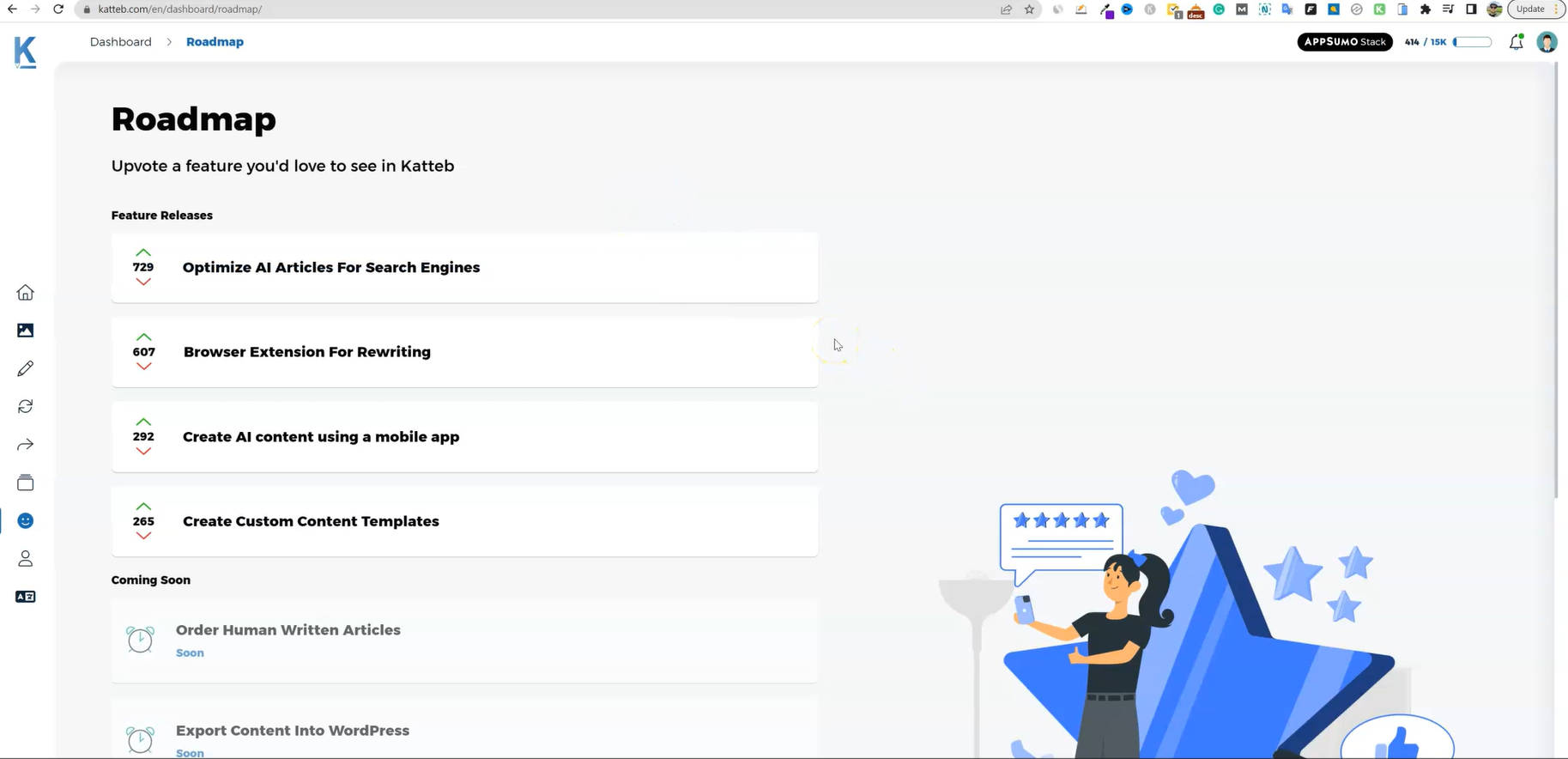Viewport: 1568px width, 759px height.
Task: Open the user profile sidebar icon
Action: coord(25,559)
